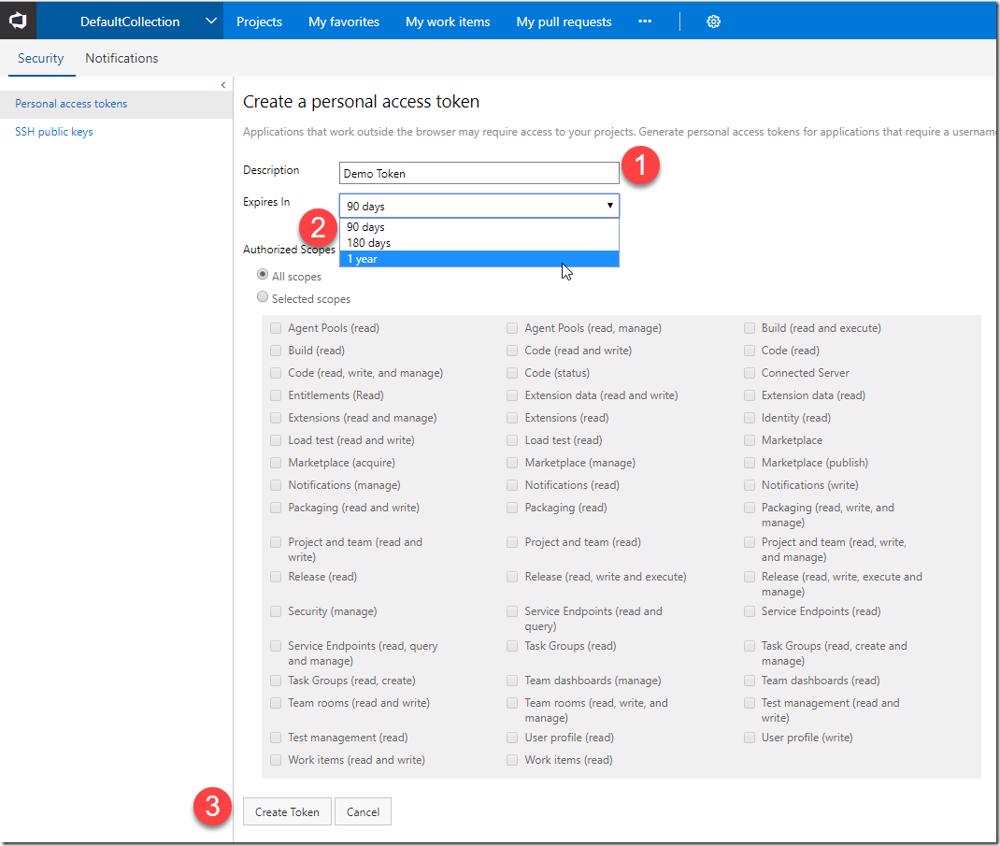Image resolution: width=1000 pixels, height=846 pixels.
Task: Check Code (status) scope
Action: tap(511, 373)
